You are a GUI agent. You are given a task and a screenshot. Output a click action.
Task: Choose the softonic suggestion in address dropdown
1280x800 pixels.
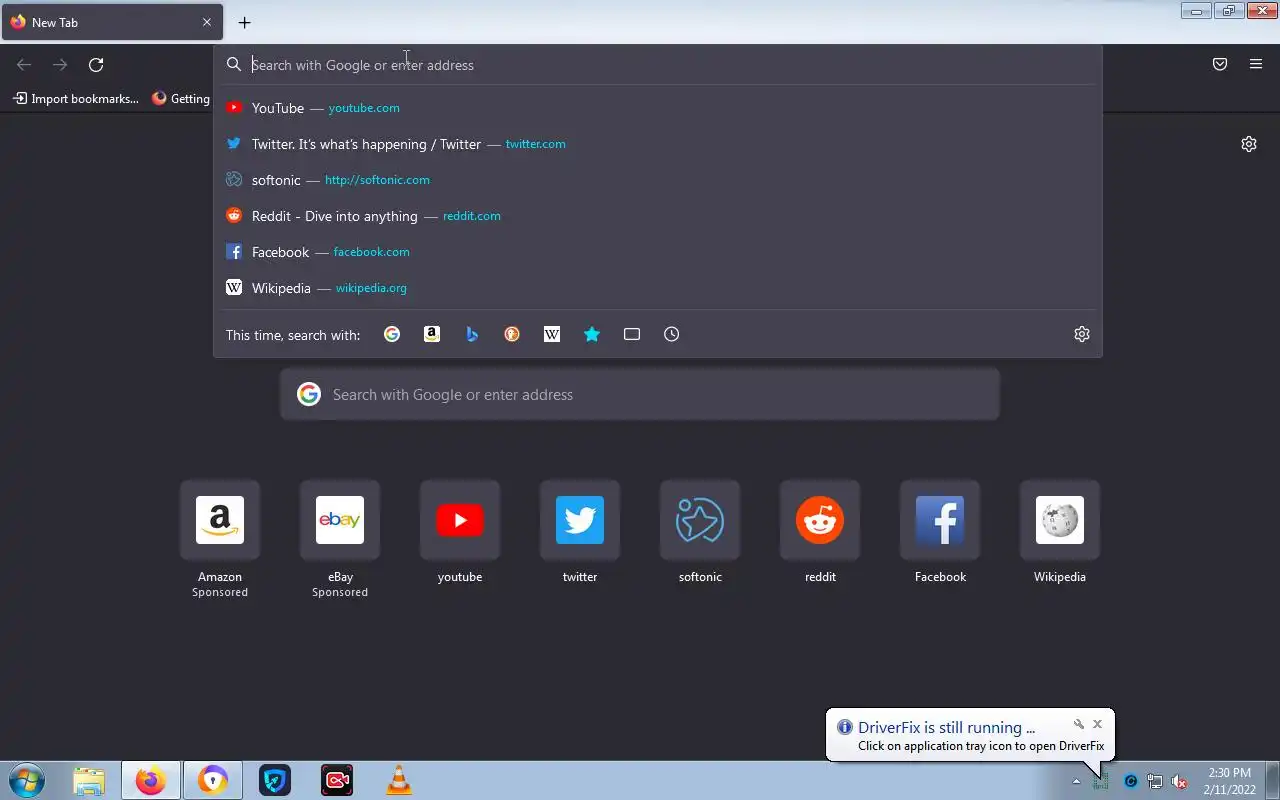click(x=658, y=180)
